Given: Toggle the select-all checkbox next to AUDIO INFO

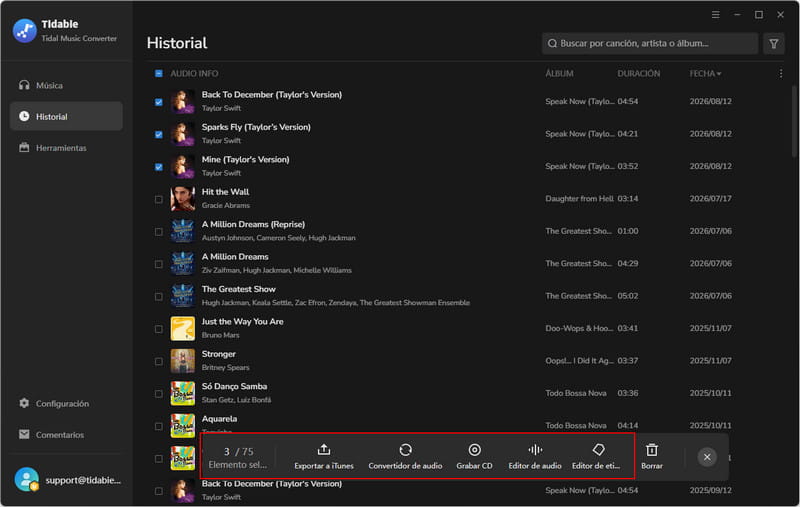Looking at the screenshot, I should pos(159,73).
